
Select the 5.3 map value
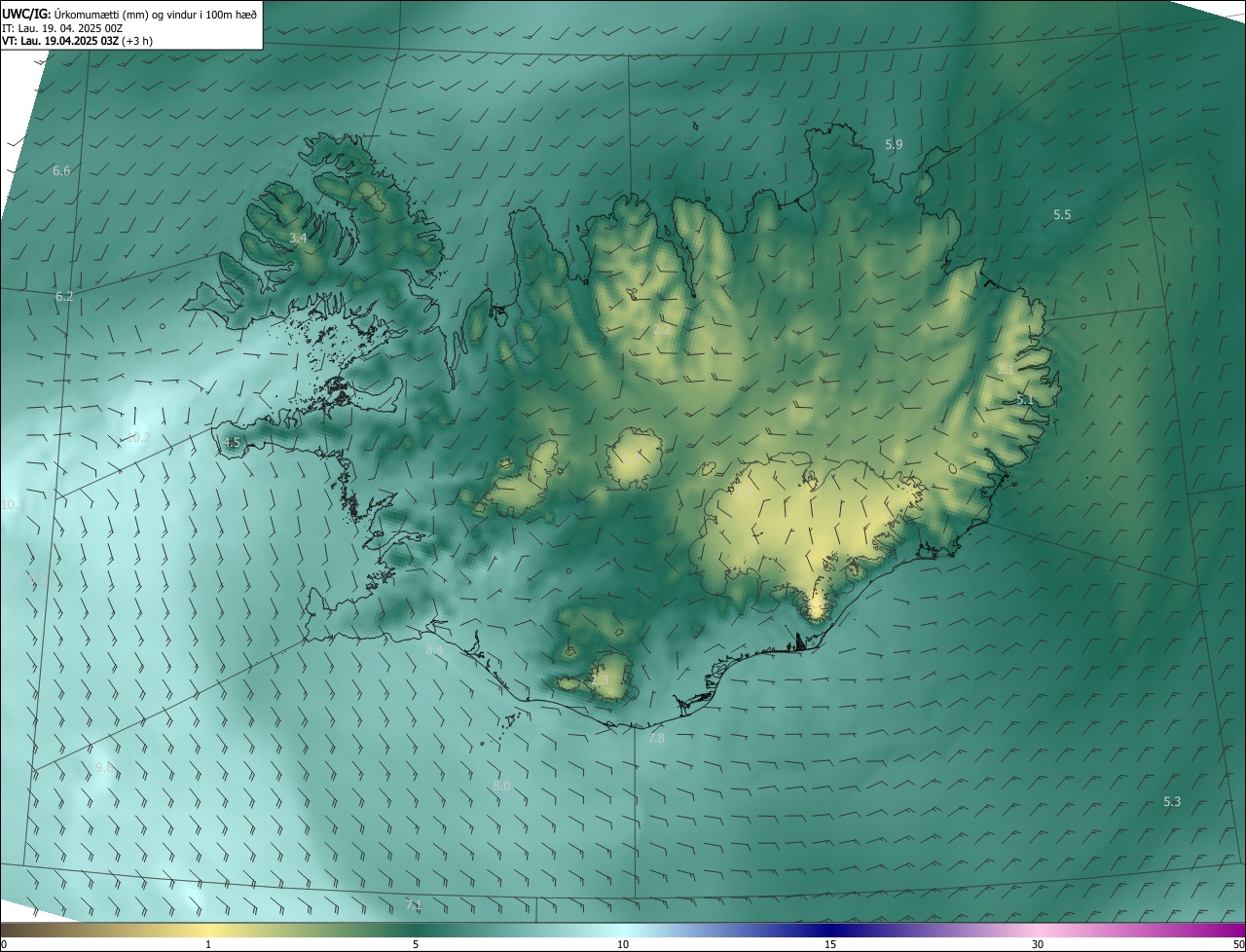1172,802
